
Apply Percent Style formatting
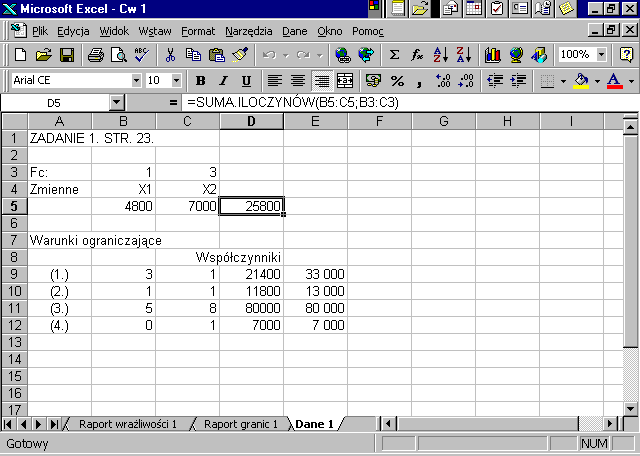[x=397, y=80]
